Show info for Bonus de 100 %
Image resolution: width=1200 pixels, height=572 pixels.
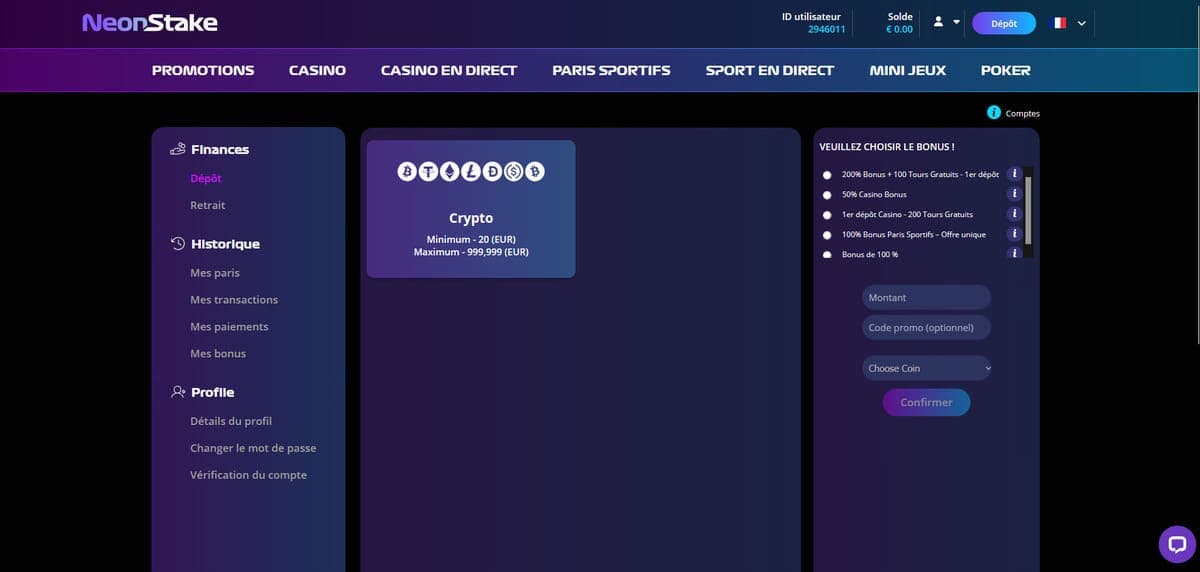tap(1014, 253)
